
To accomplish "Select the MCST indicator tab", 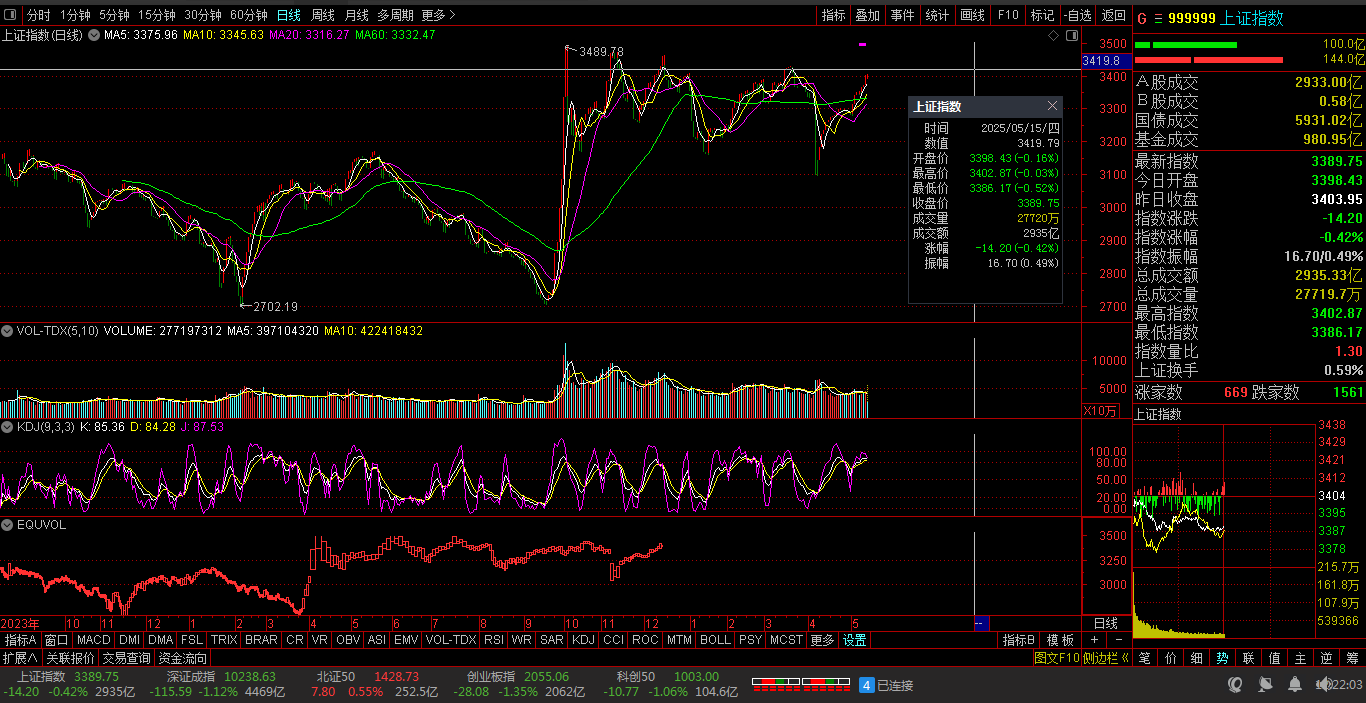I will tap(786, 640).
